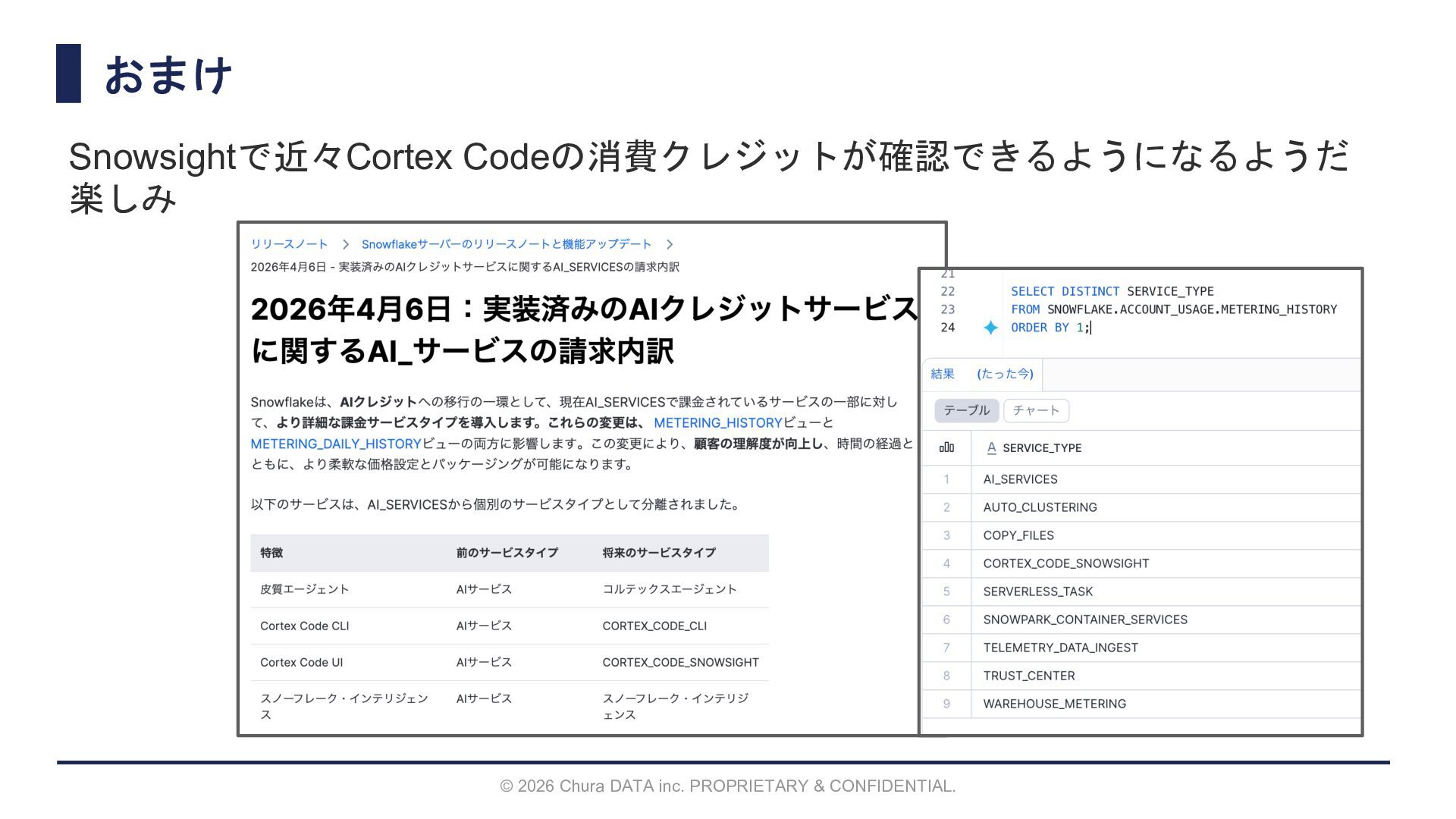Switch to the テーブル view

[966, 410]
